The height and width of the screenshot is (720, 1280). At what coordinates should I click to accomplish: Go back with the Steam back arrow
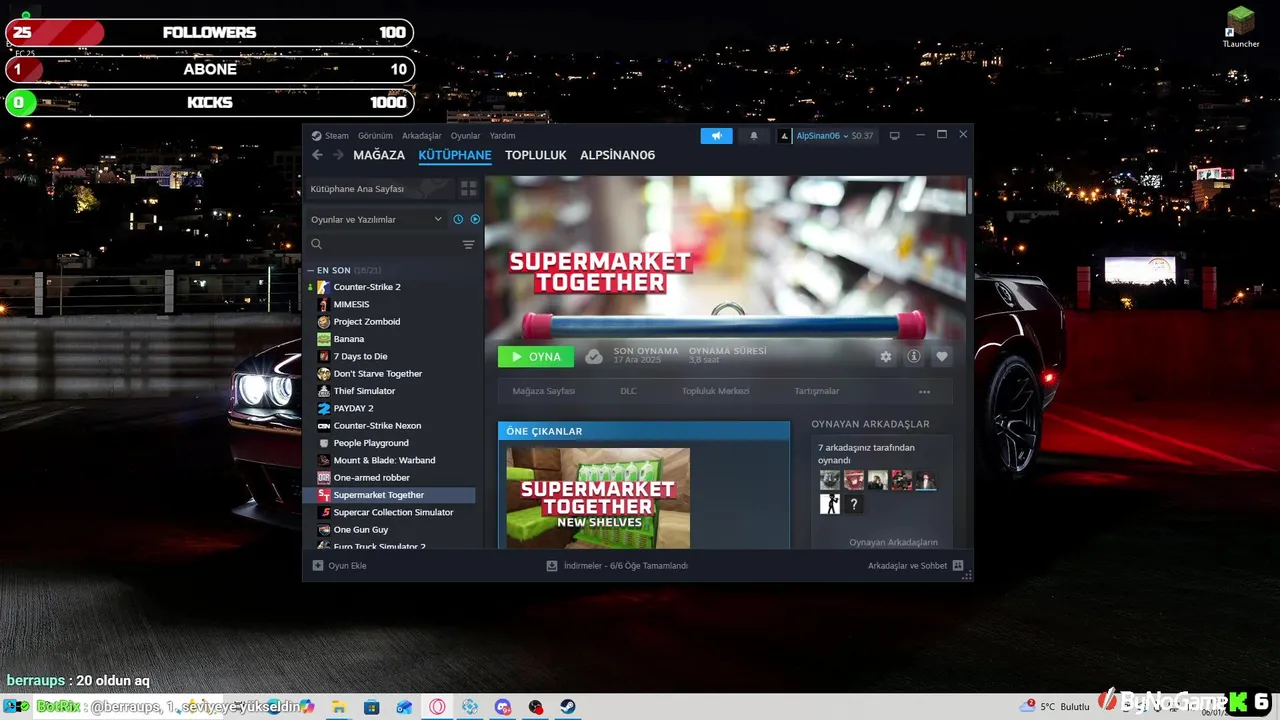click(x=317, y=155)
